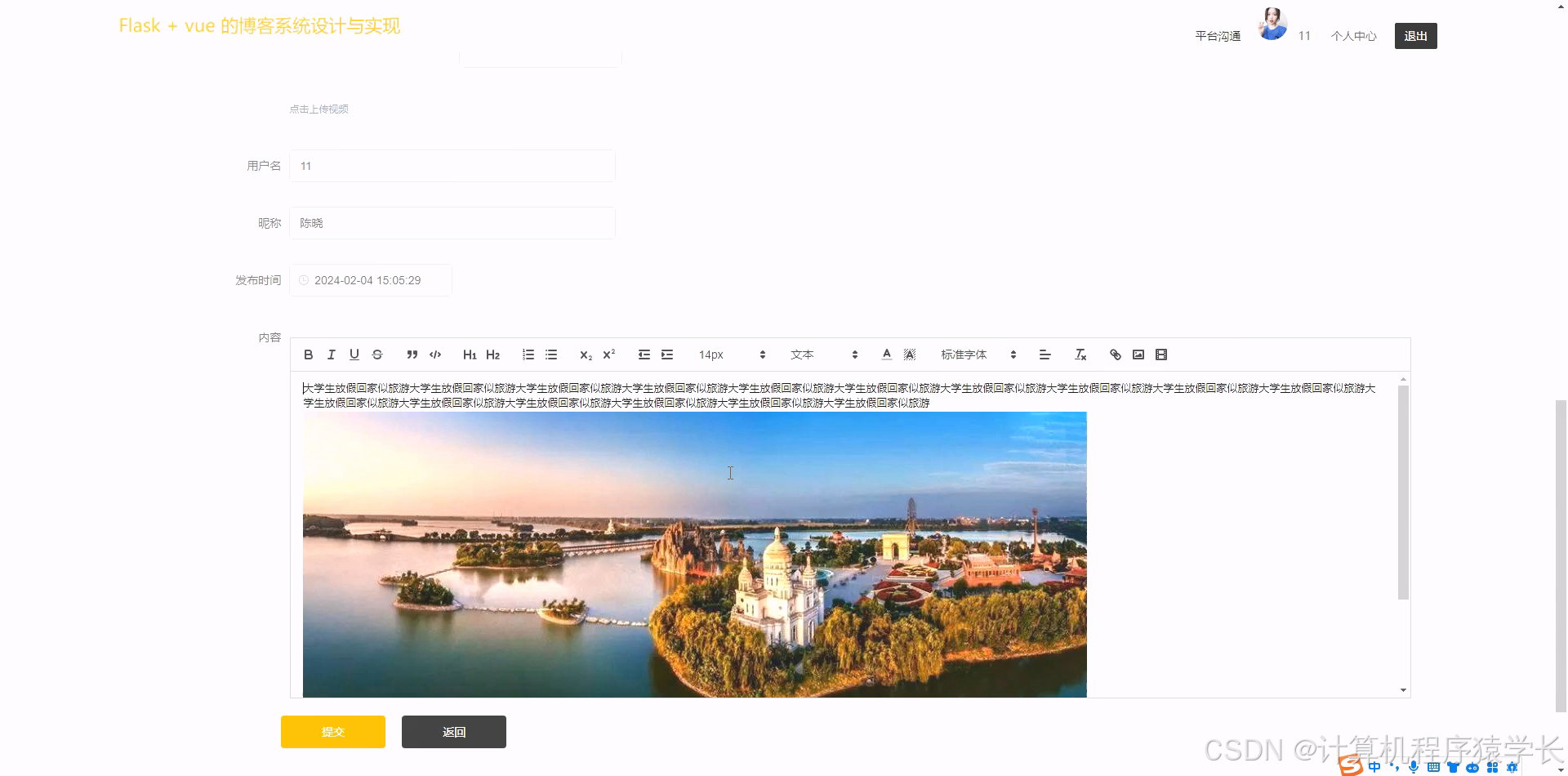Screen dimensions: 1568x776
Task: Click the user avatar picture
Action: tap(1272, 24)
